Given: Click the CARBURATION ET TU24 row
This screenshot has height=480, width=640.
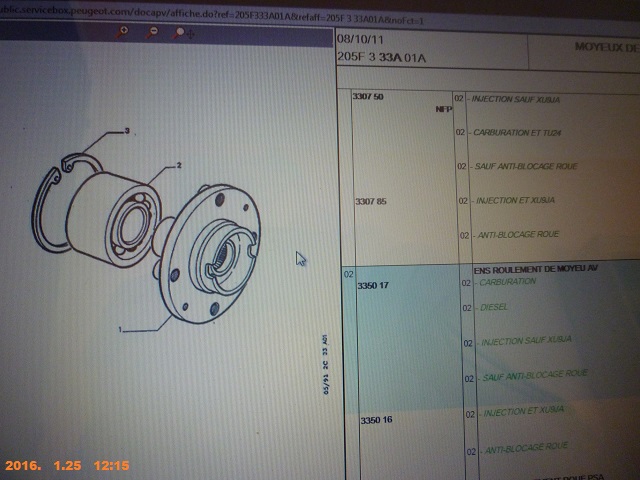Looking at the screenshot, I should tap(517, 133).
